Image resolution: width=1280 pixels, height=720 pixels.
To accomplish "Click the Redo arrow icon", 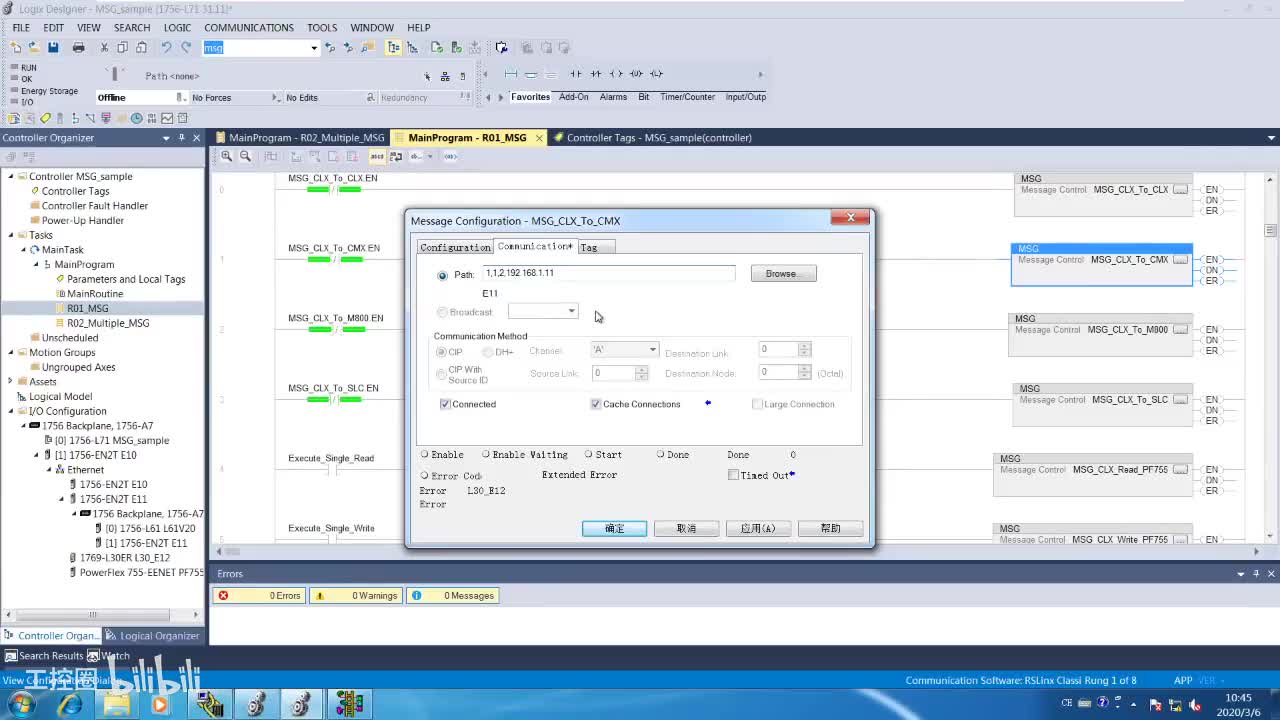I will tap(187, 47).
